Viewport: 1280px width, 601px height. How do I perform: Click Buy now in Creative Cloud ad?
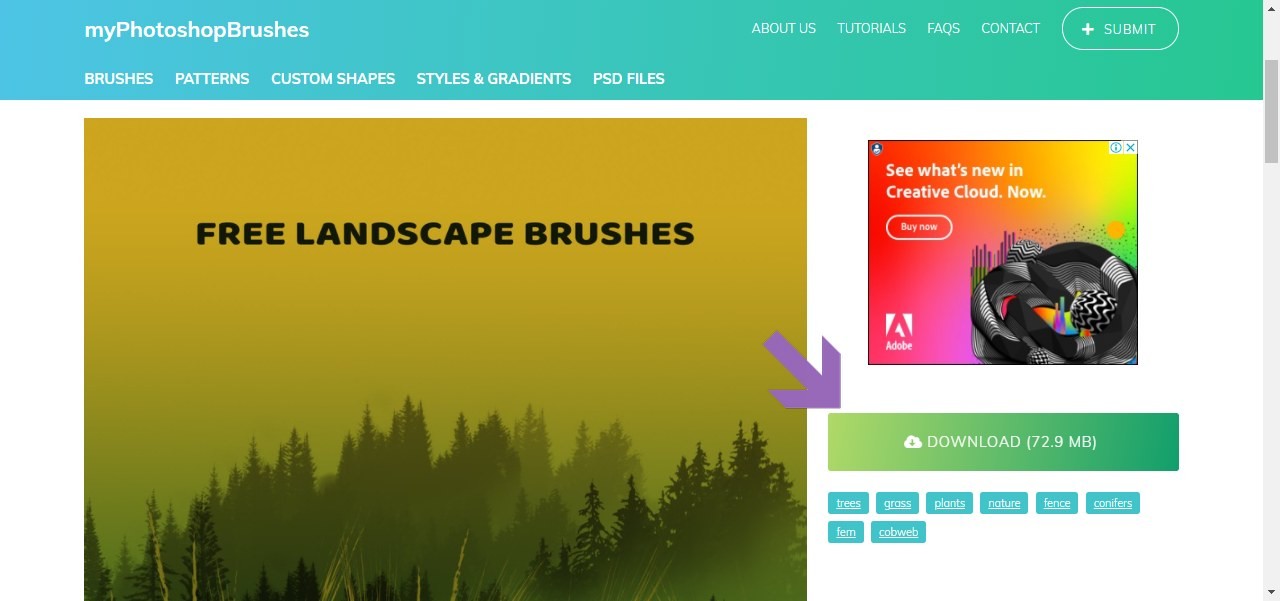(x=919, y=227)
